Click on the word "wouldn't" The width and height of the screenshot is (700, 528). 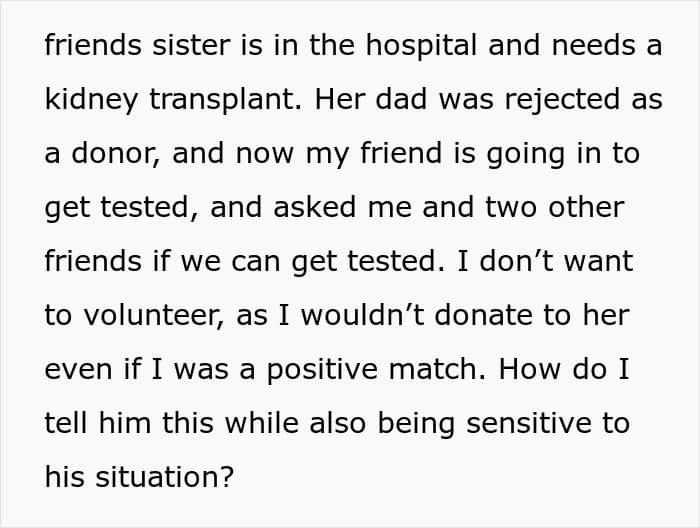pyautogui.click(x=362, y=315)
